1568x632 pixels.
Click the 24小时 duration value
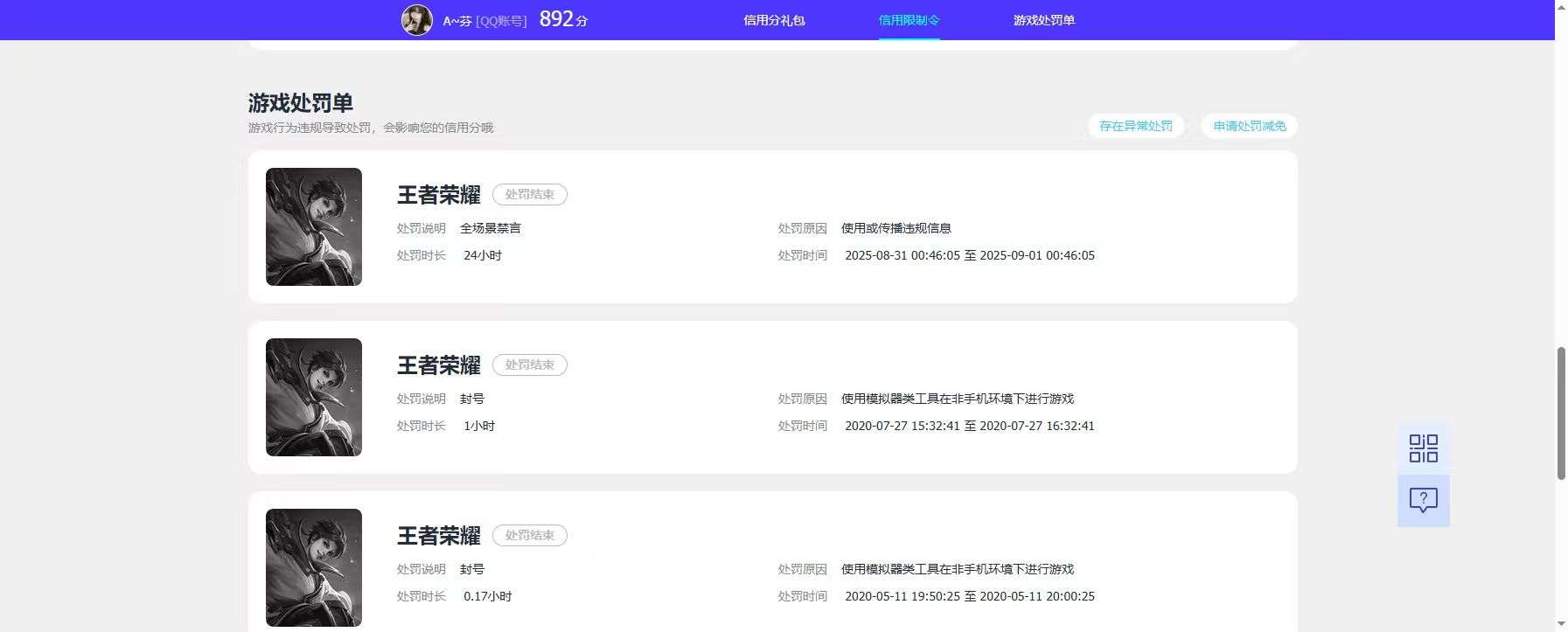click(x=483, y=255)
